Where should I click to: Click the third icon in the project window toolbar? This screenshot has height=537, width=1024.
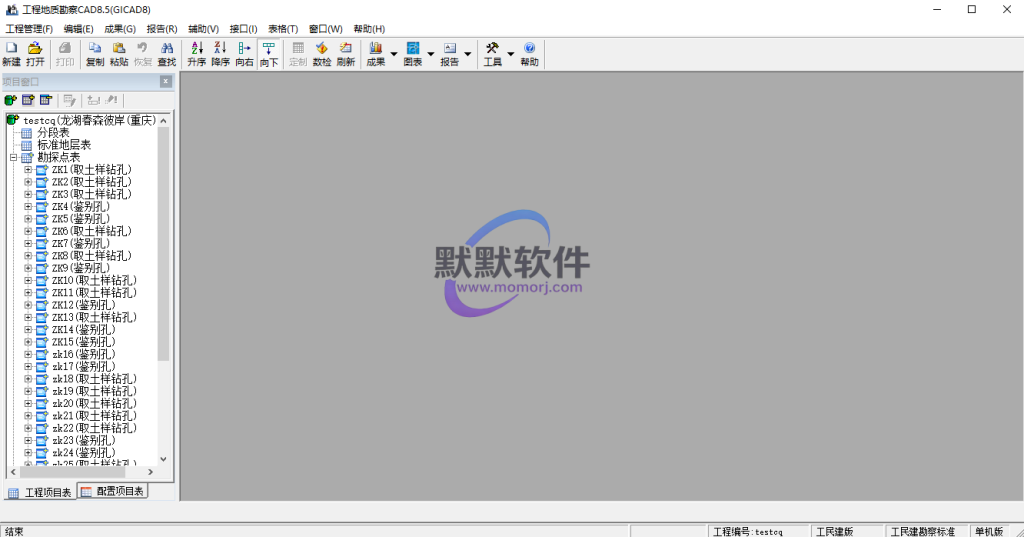45,100
